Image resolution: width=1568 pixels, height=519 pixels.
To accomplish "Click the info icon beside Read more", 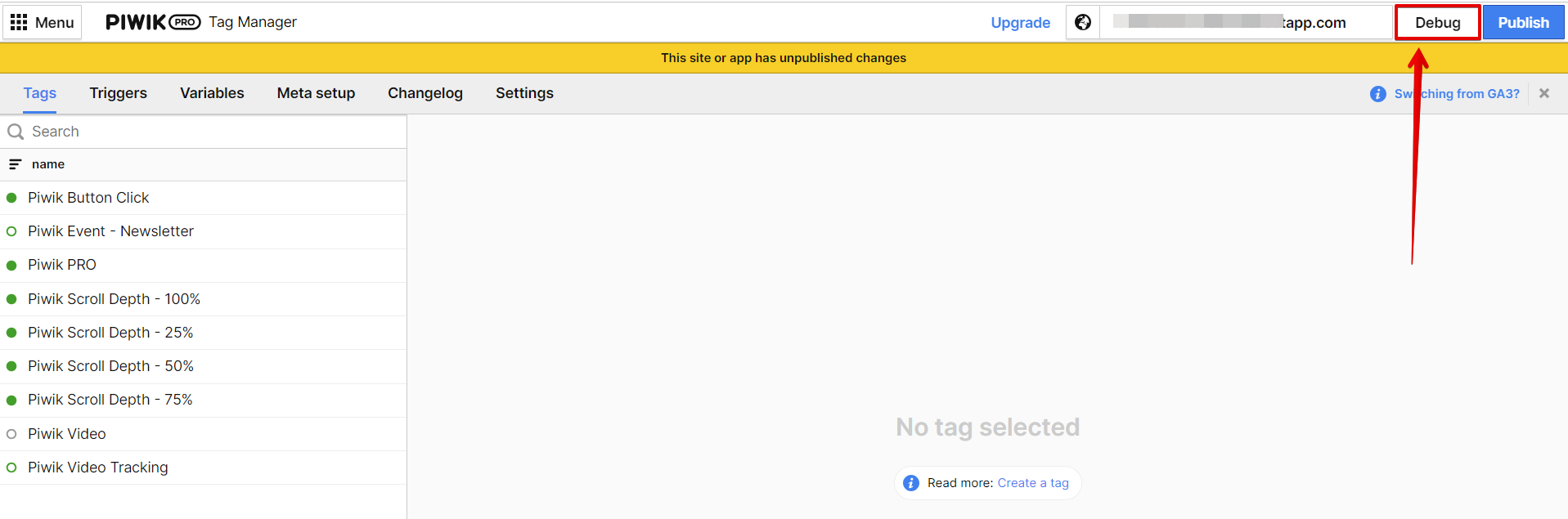I will [910, 482].
